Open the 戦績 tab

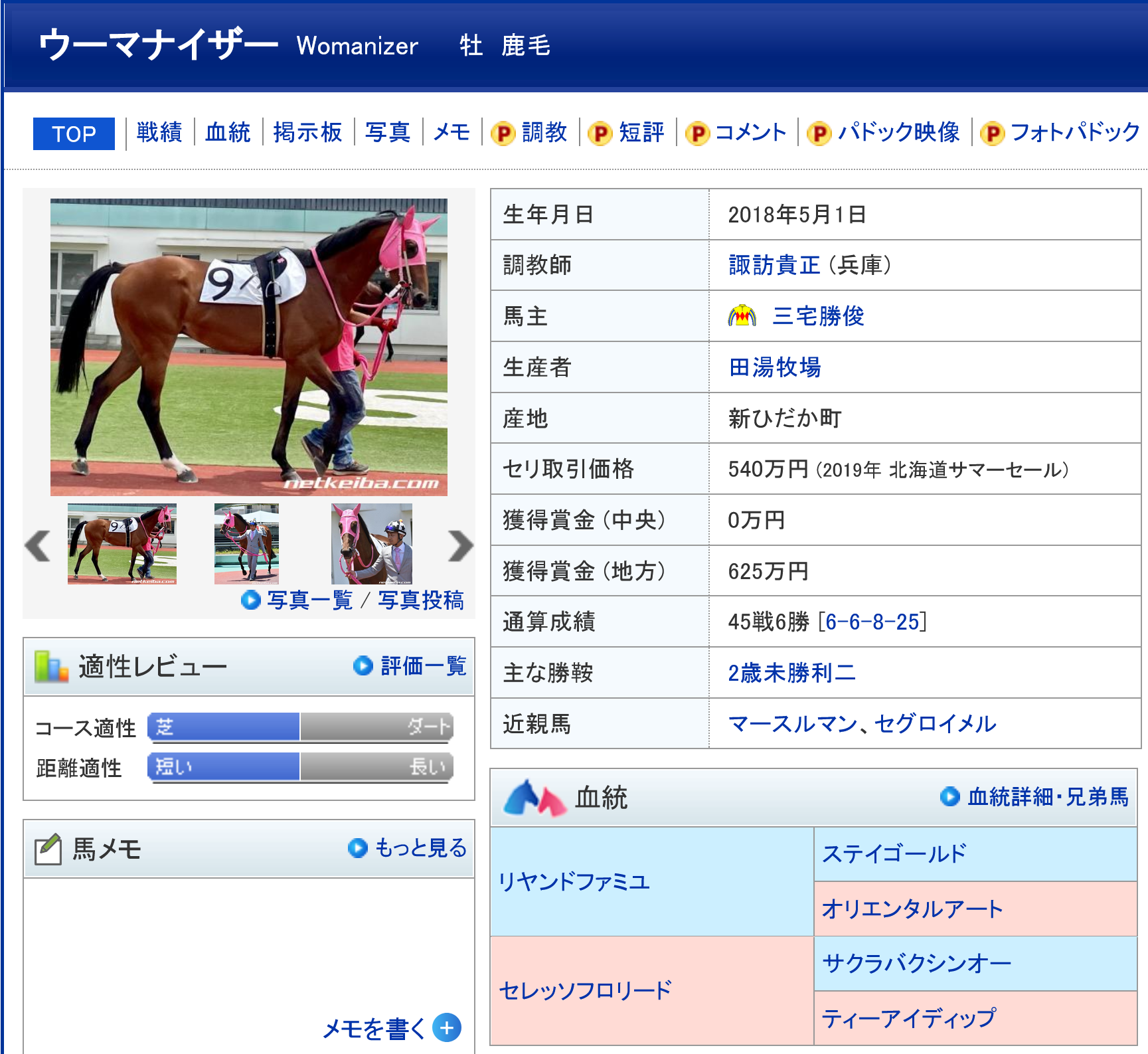coord(159,132)
